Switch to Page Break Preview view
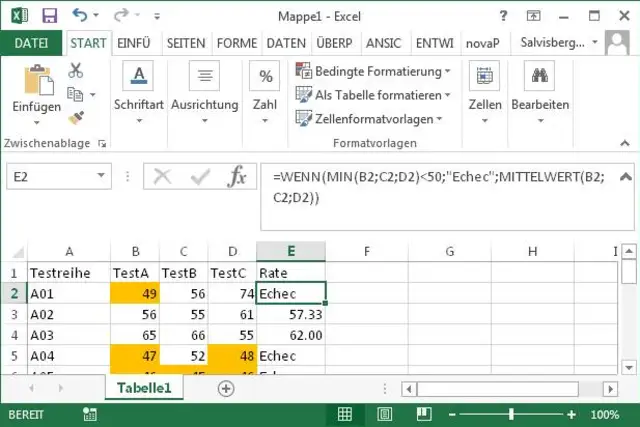640x427 pixels. [x=424, y=414]
